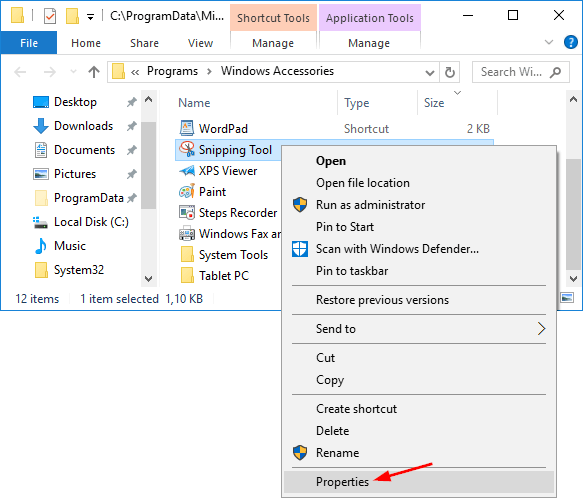Image resolution: width=583 pixels, height=498 pixels.
Task: Open Manage tab under Application Tools
Action: [369, 43]
